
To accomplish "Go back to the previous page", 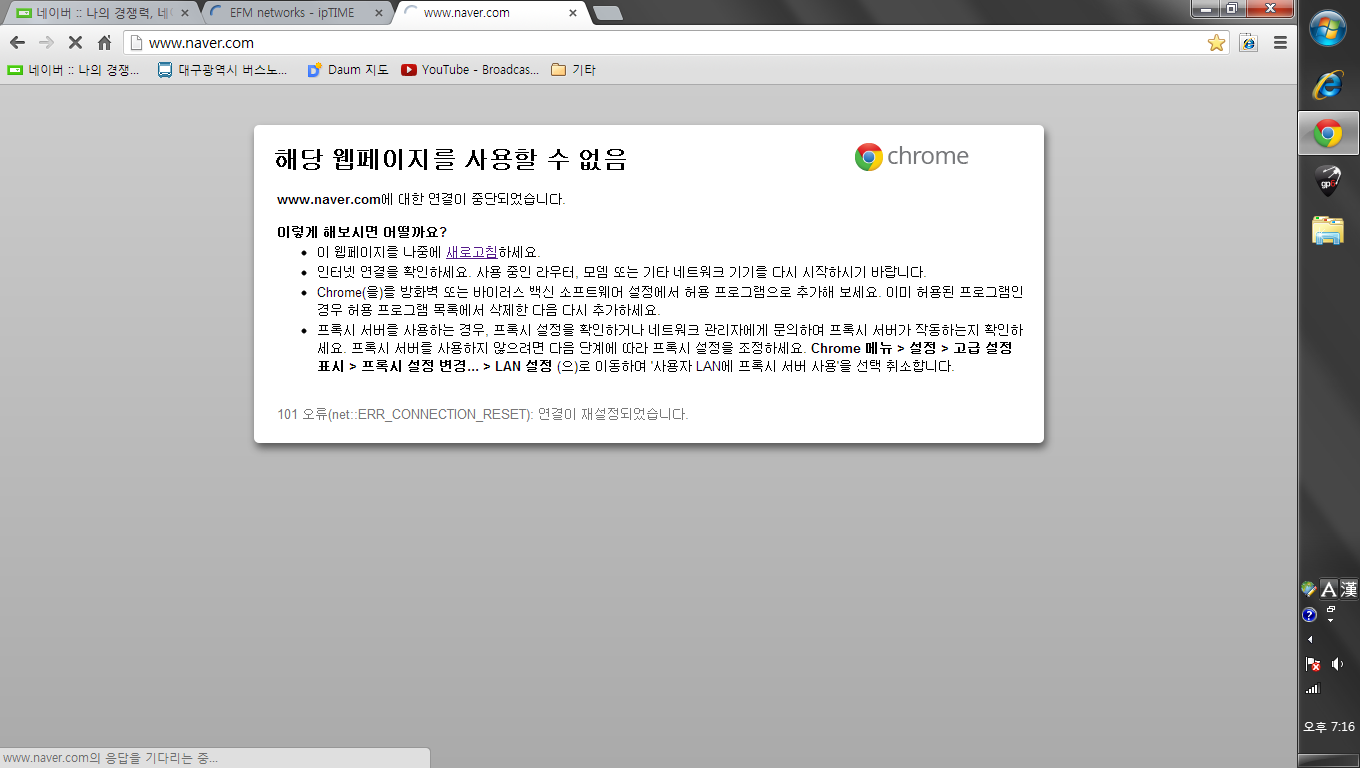I will (x=17, y=43).
